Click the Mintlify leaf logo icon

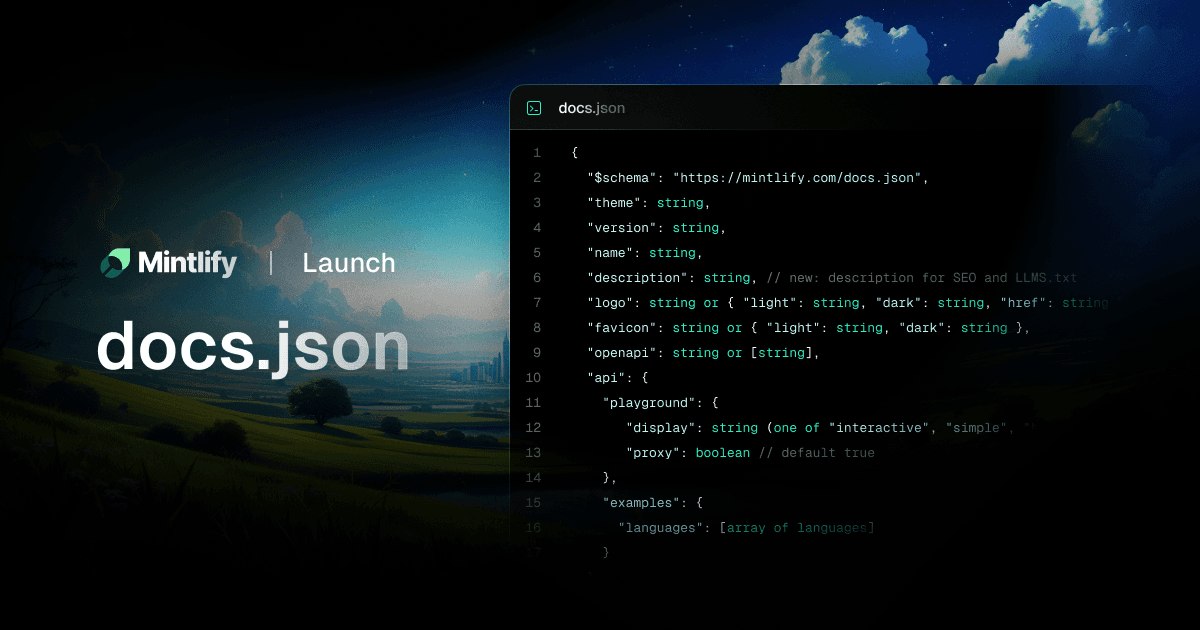[x=115, y=263]
